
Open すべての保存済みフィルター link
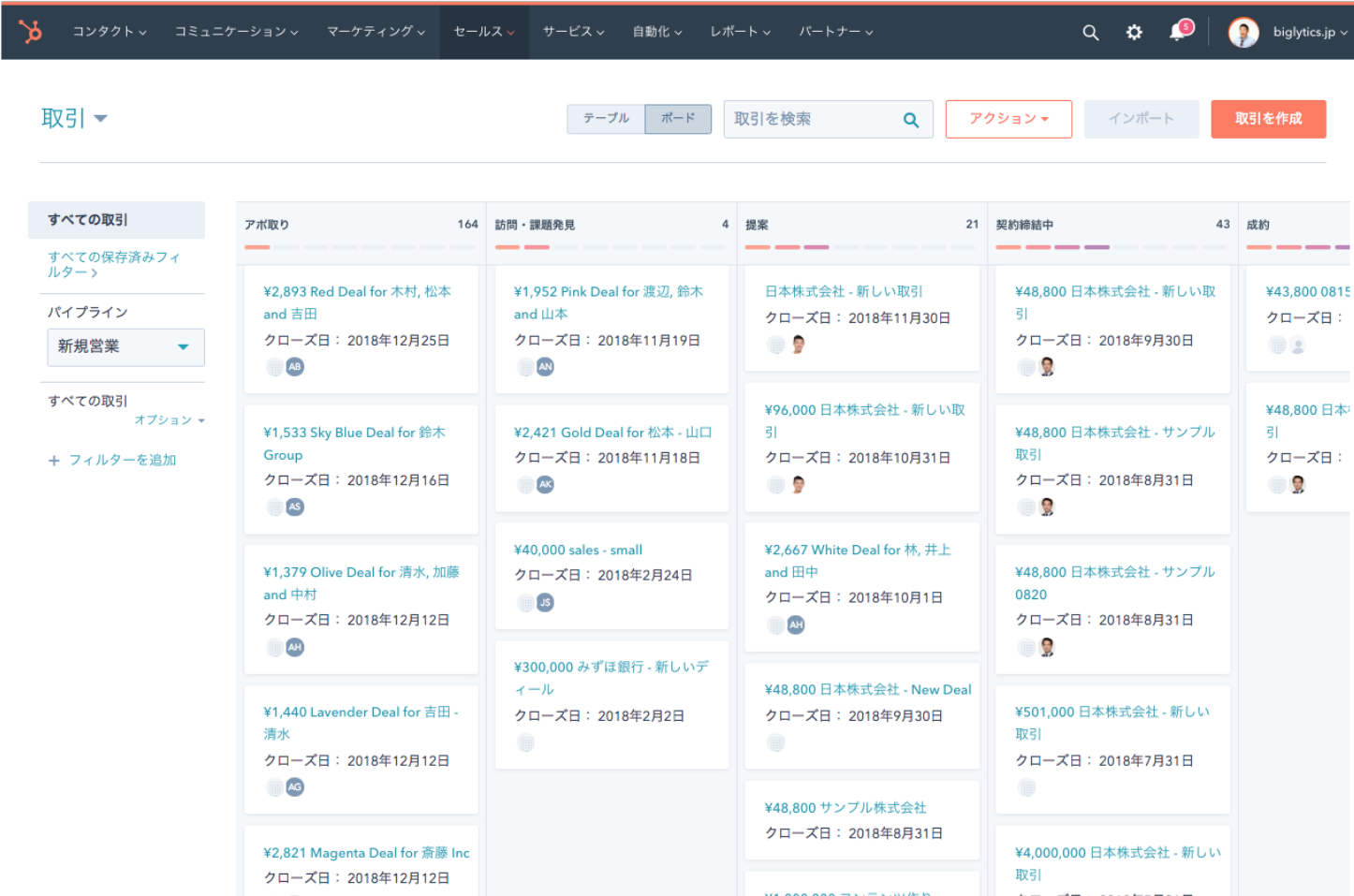[x=113, y=264]
